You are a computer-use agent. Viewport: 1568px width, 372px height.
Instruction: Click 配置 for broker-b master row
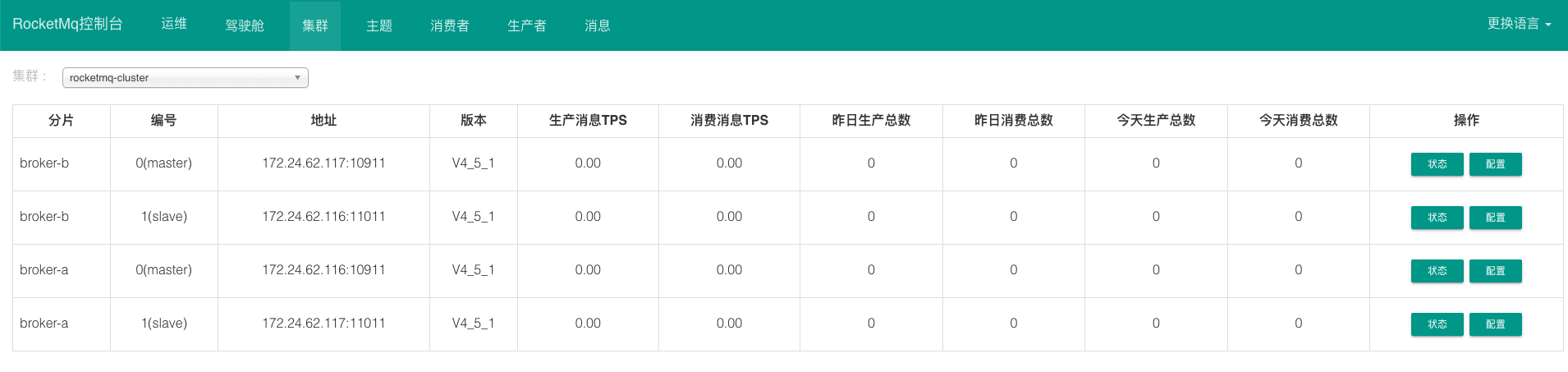(1495, 164)
